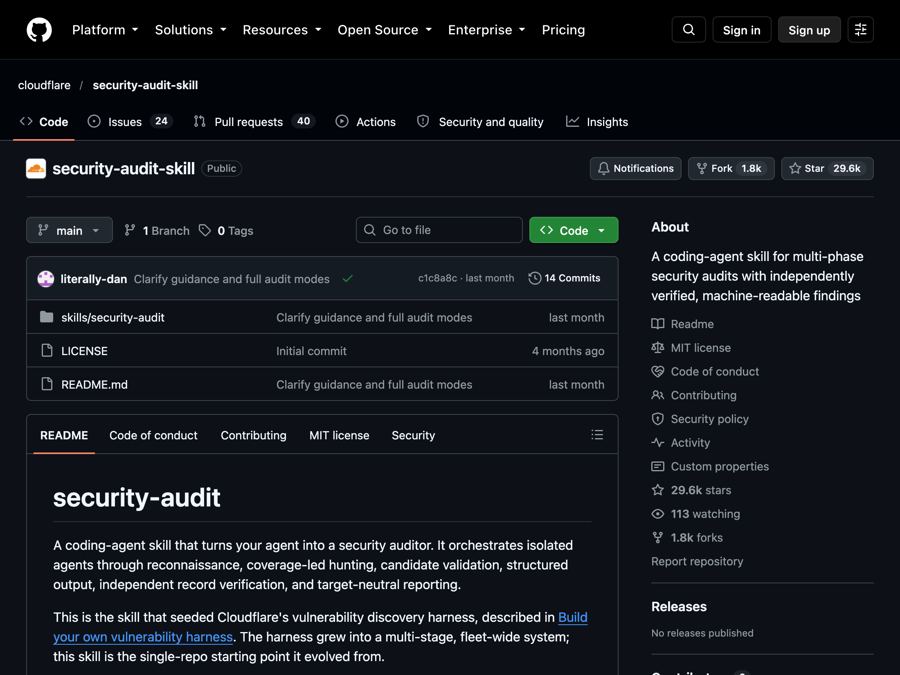Open the Insights tab
Screen dimensions: 900x675
click(x=597, y=122)
